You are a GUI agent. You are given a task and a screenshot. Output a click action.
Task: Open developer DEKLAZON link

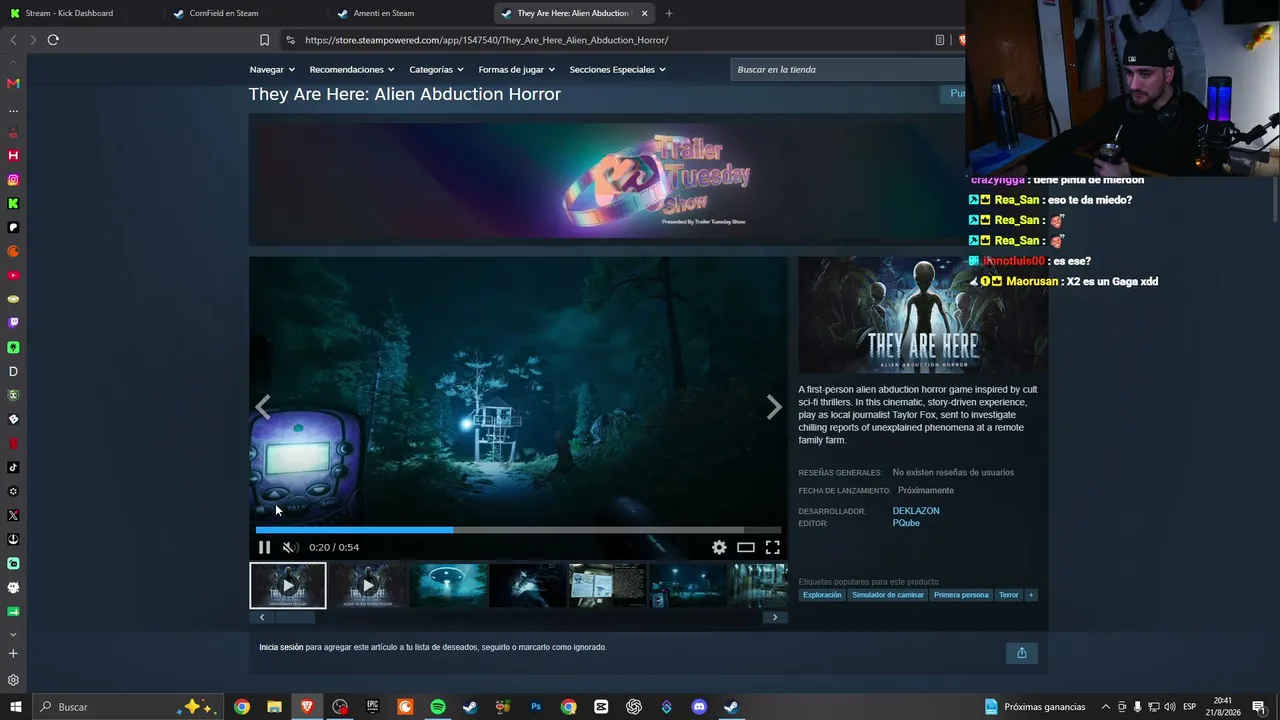[916, 511]
